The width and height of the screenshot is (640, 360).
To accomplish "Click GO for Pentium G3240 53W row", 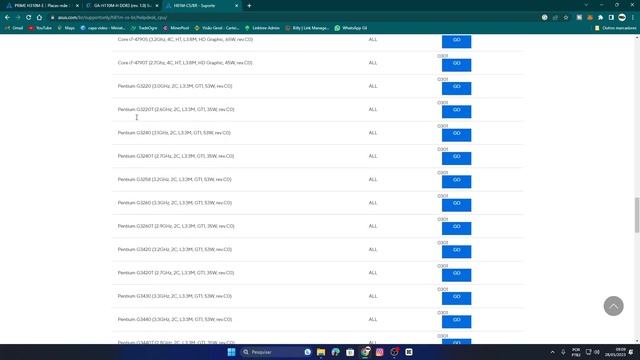I will 456,134.
